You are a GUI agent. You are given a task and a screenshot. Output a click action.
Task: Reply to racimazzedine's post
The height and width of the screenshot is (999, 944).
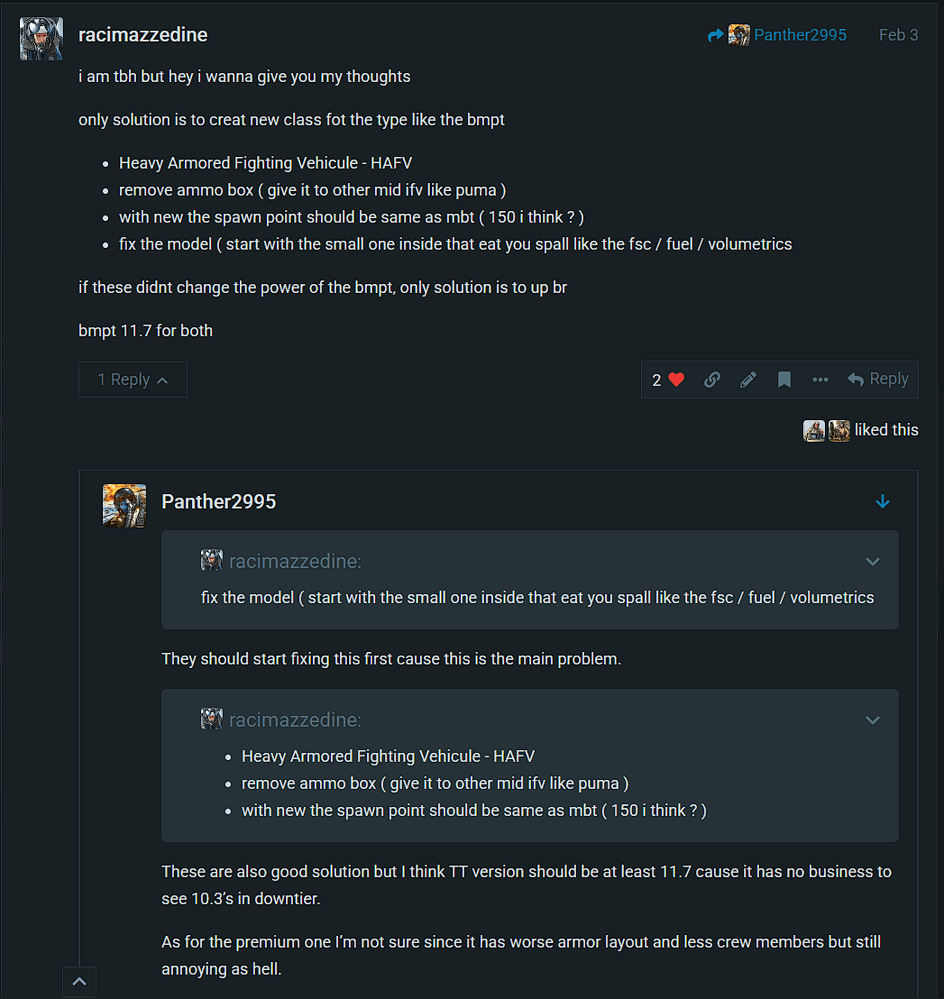click(878, 380)
